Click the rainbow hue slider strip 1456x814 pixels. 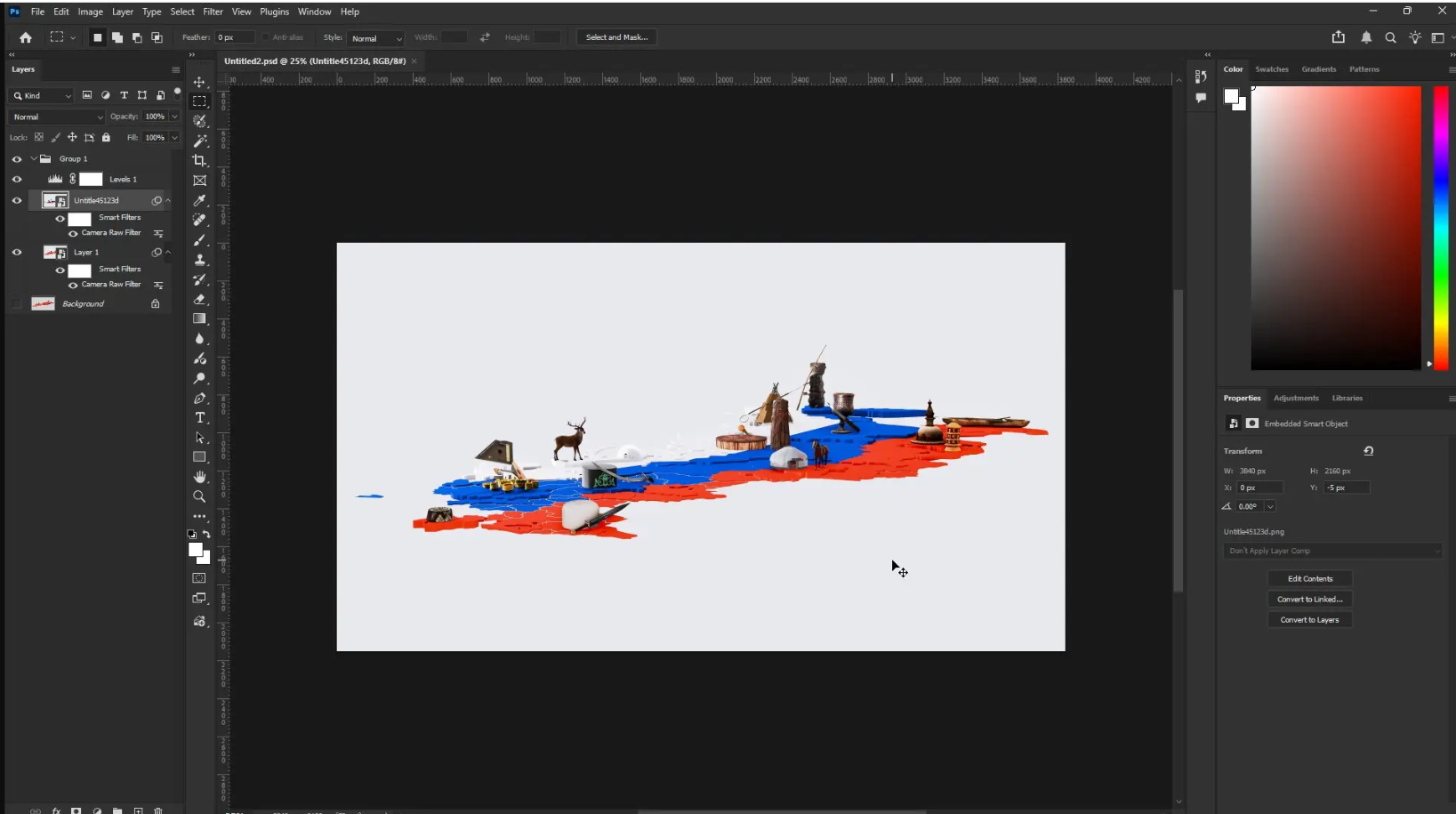point(1440,222)
